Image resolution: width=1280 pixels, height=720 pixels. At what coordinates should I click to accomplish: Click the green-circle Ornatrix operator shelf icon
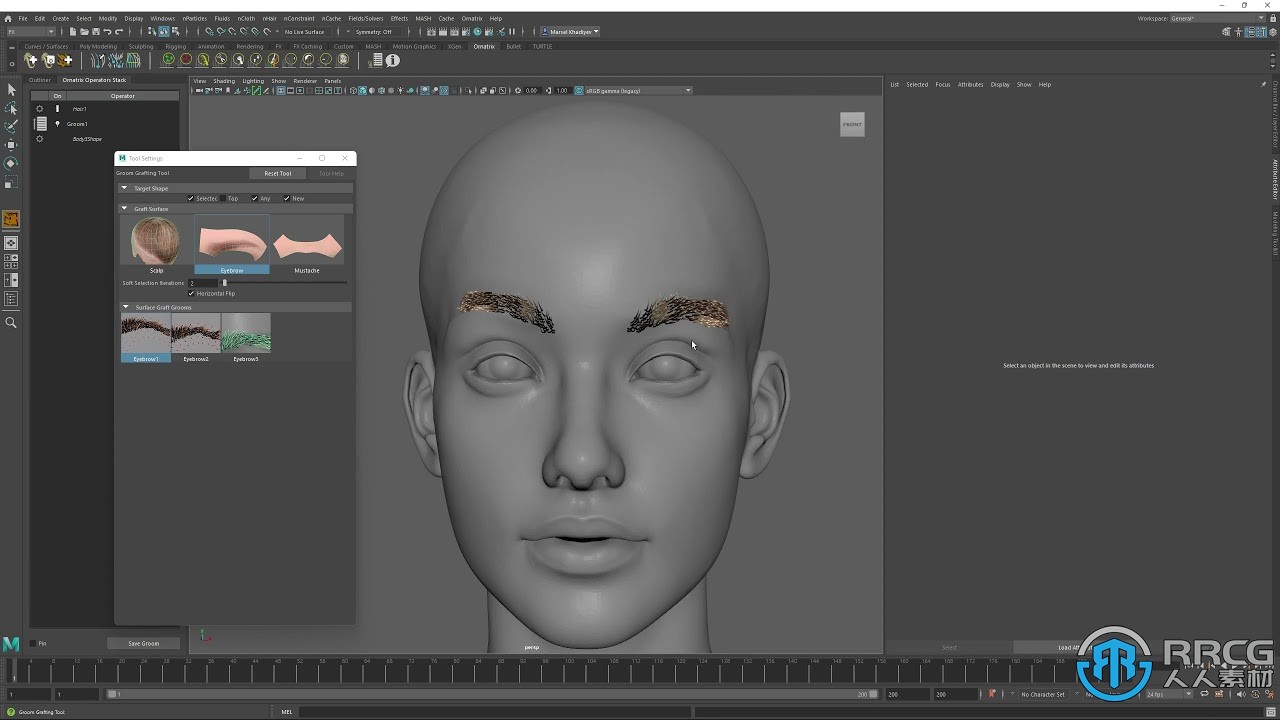tap(168, 60)
